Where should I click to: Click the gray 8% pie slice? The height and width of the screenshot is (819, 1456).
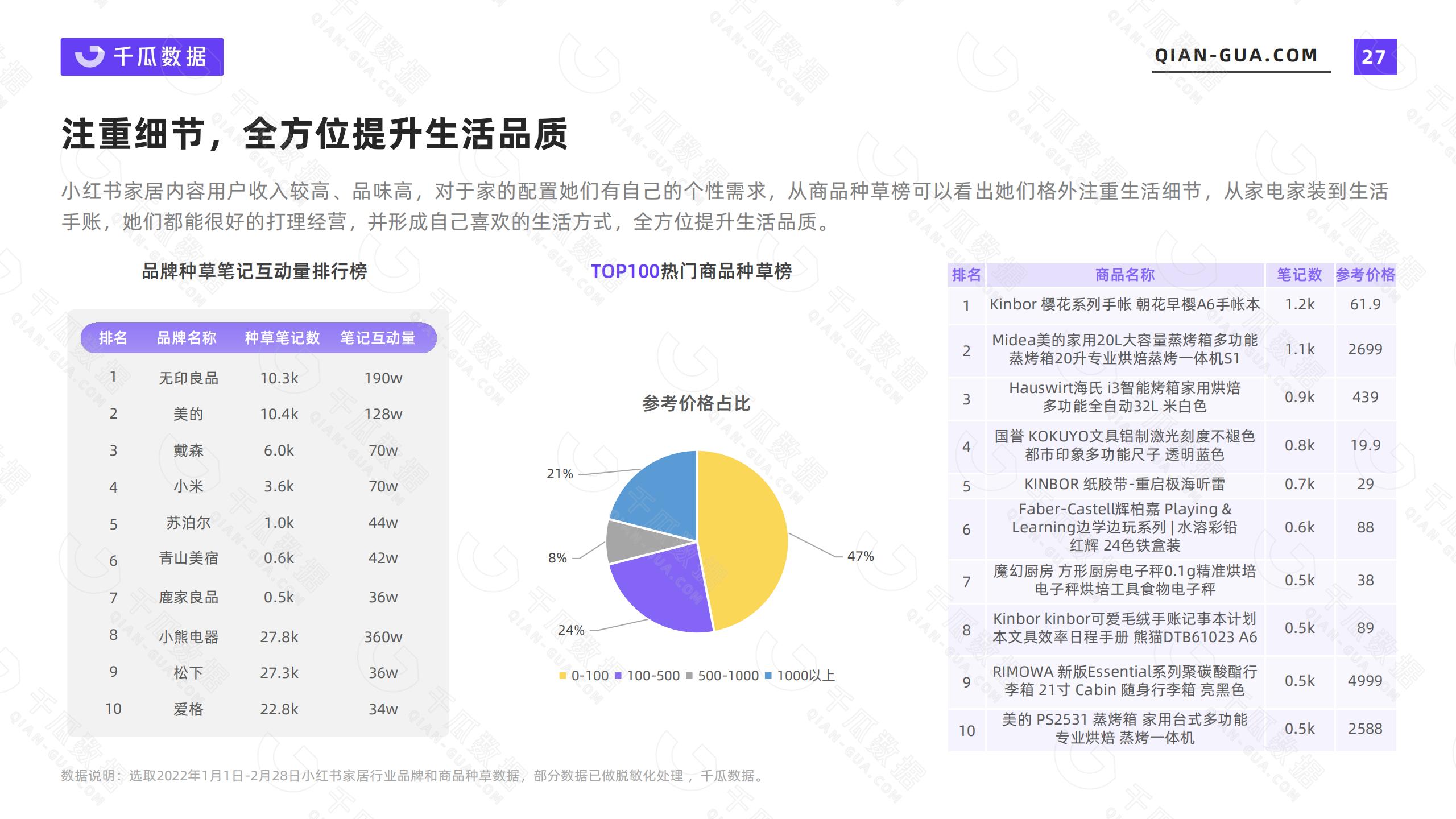tap(631, 540)
